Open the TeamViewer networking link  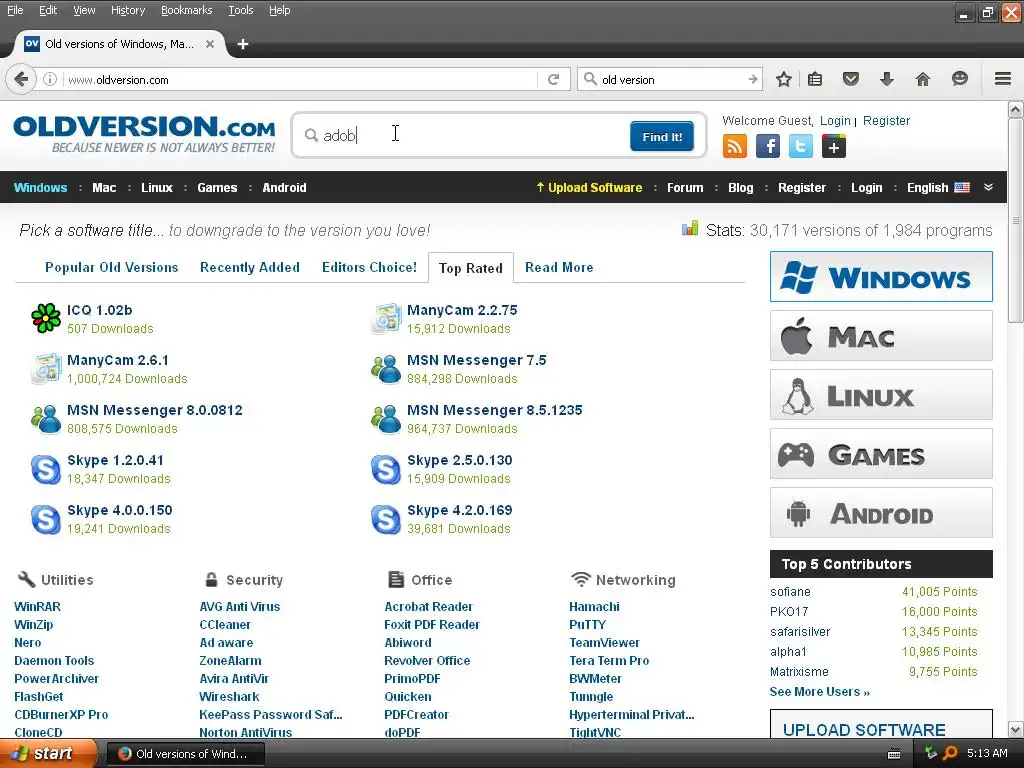click(x=604, y=643)
